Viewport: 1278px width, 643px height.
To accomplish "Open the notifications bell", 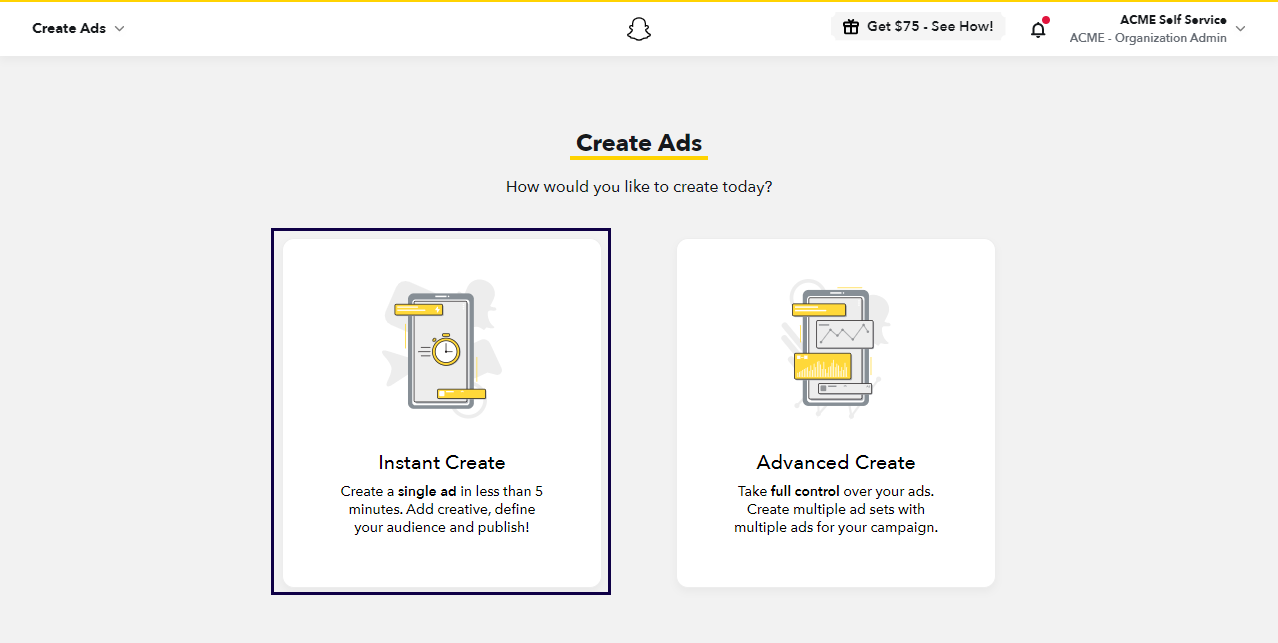I will click(x=1038, y=29).
